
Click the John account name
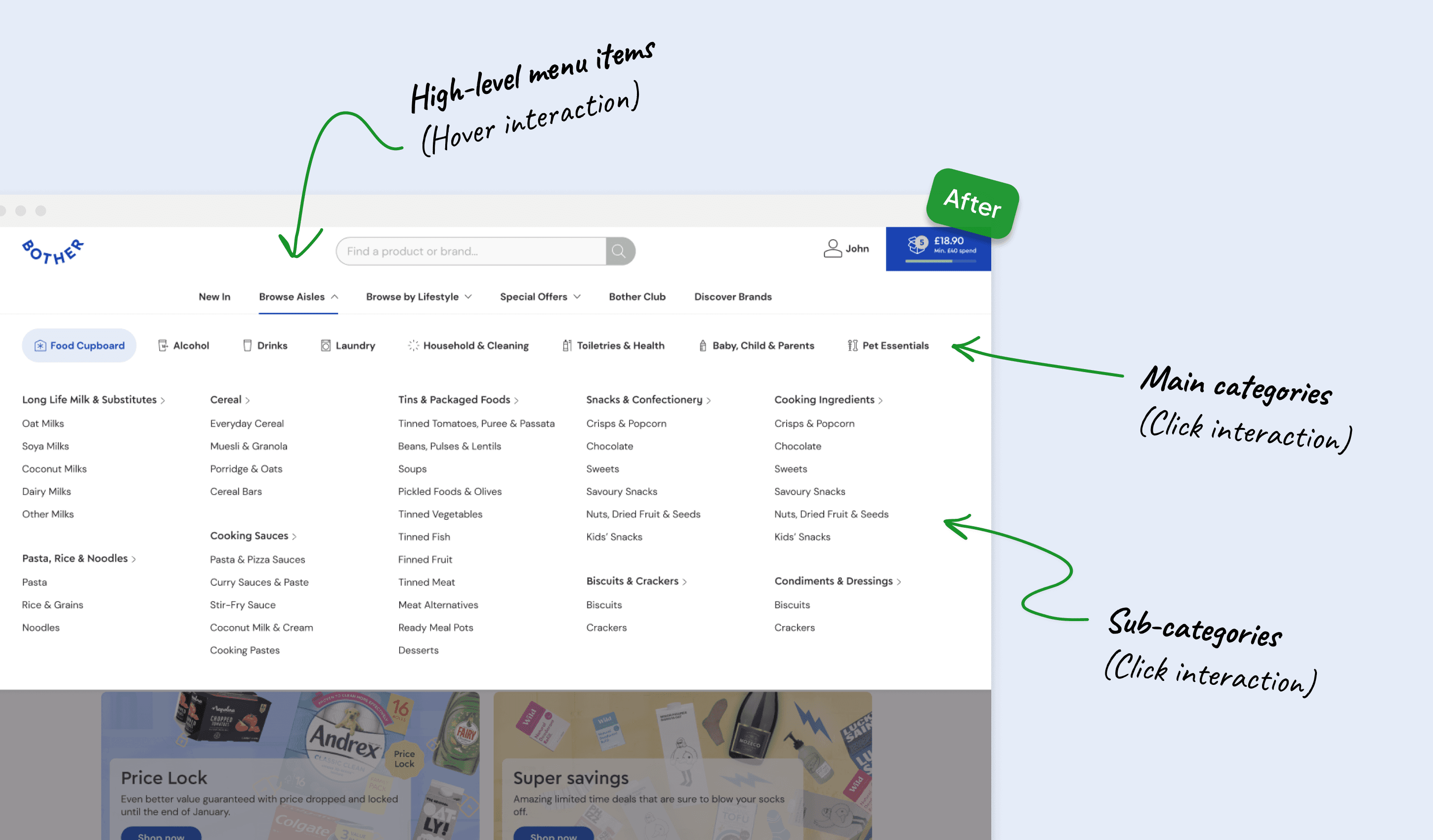(x=857, y=249)
